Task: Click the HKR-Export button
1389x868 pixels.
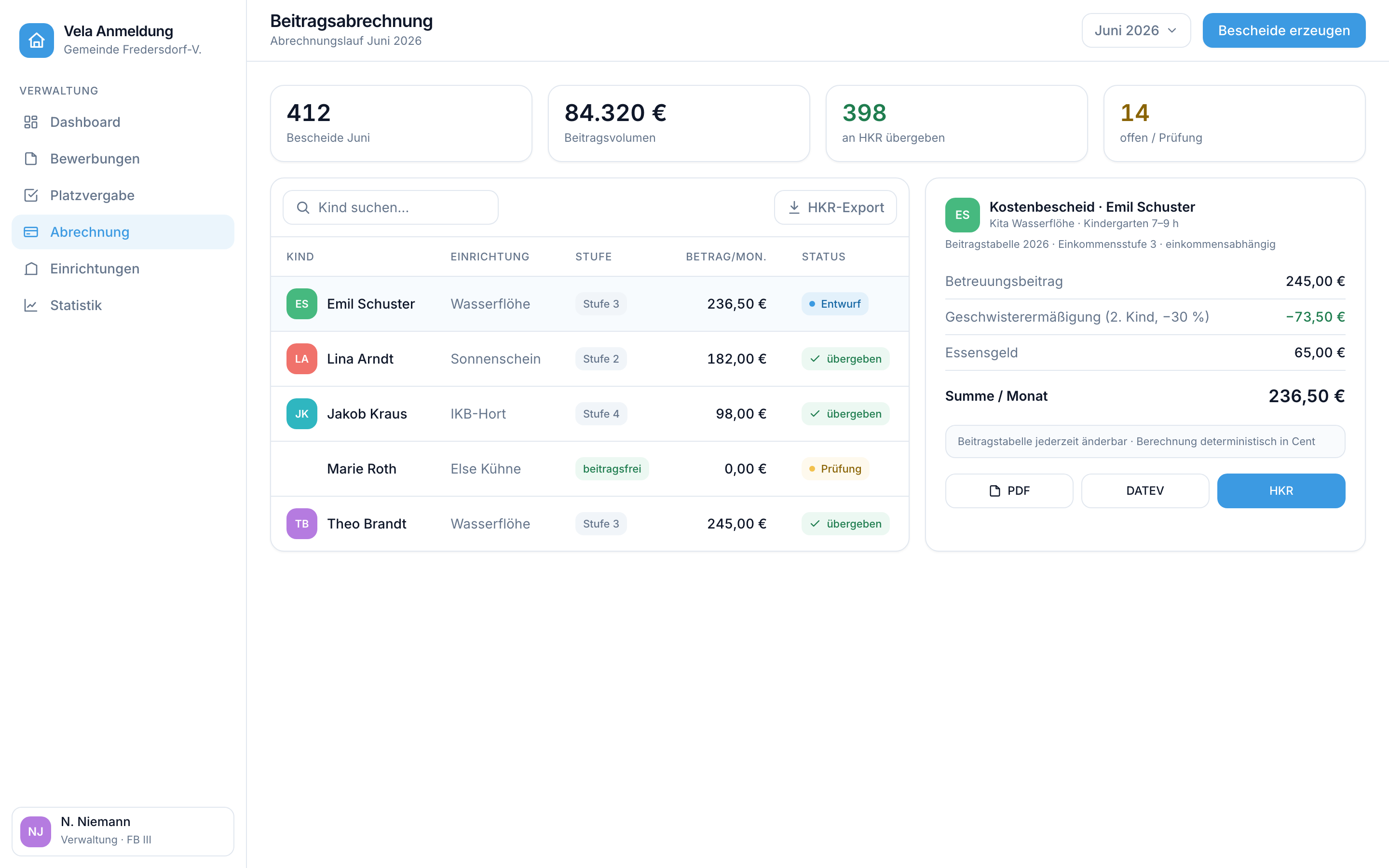Action: [x=835, y=207]
